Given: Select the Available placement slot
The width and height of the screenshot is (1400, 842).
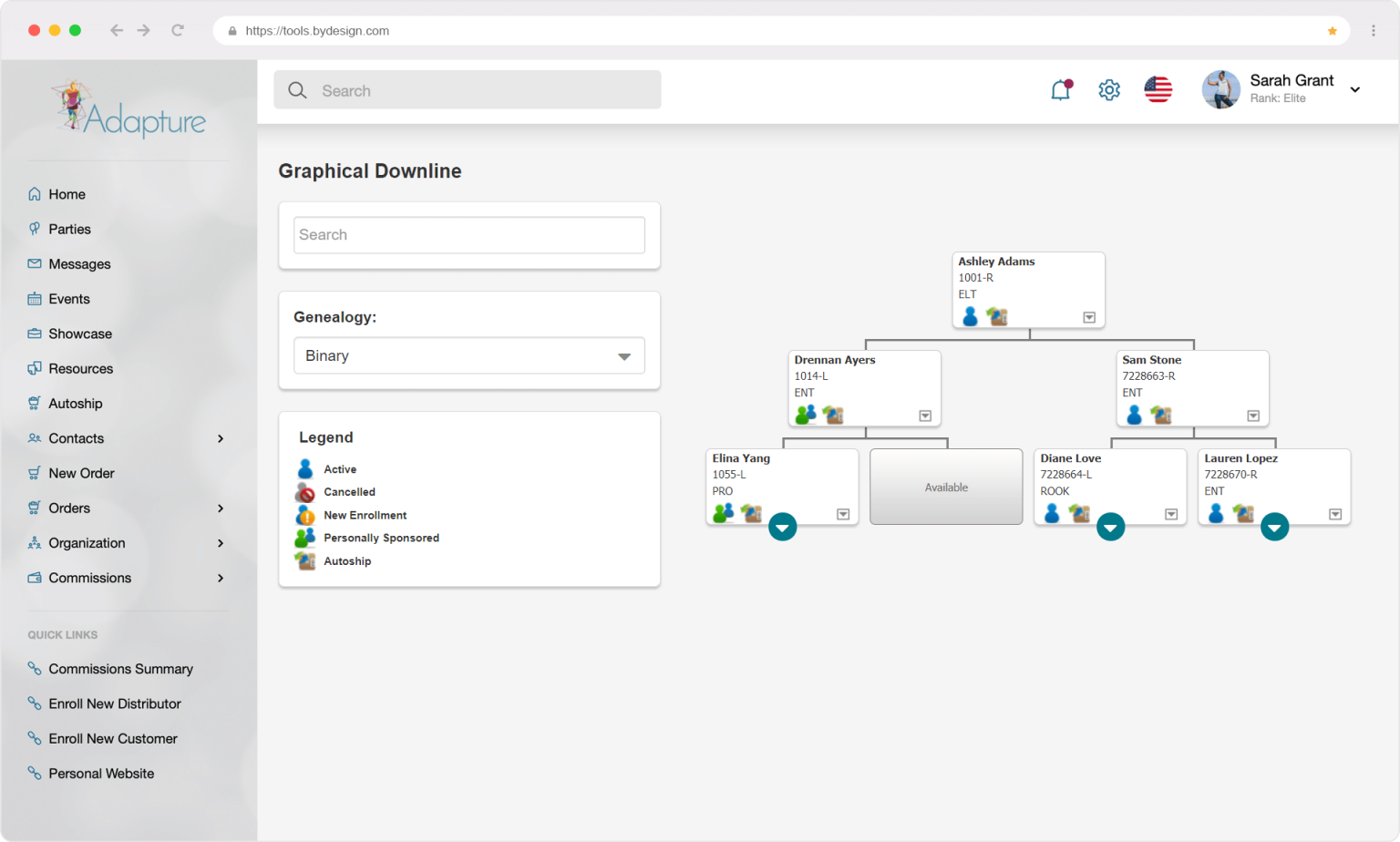Looking at the screenshot, I should pyautogui.click(x=946, y=488).
